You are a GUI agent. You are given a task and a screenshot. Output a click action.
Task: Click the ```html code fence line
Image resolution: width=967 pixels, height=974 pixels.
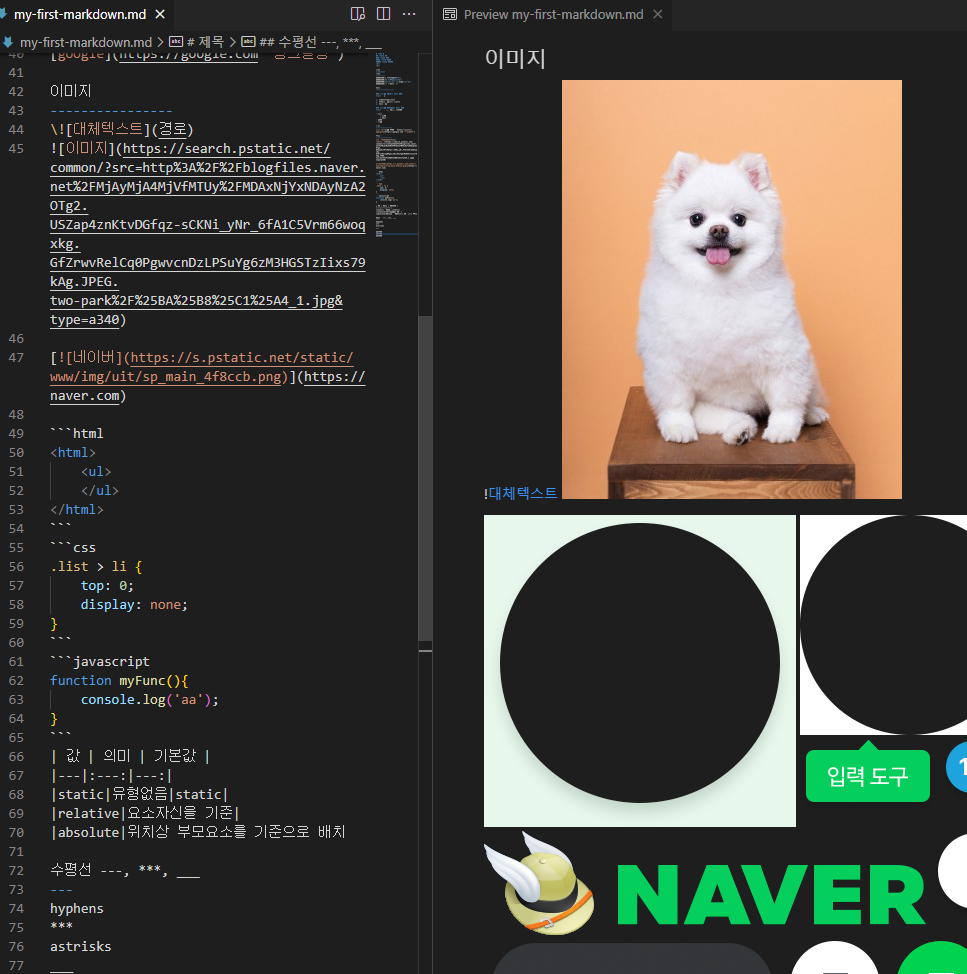[76, 434]
